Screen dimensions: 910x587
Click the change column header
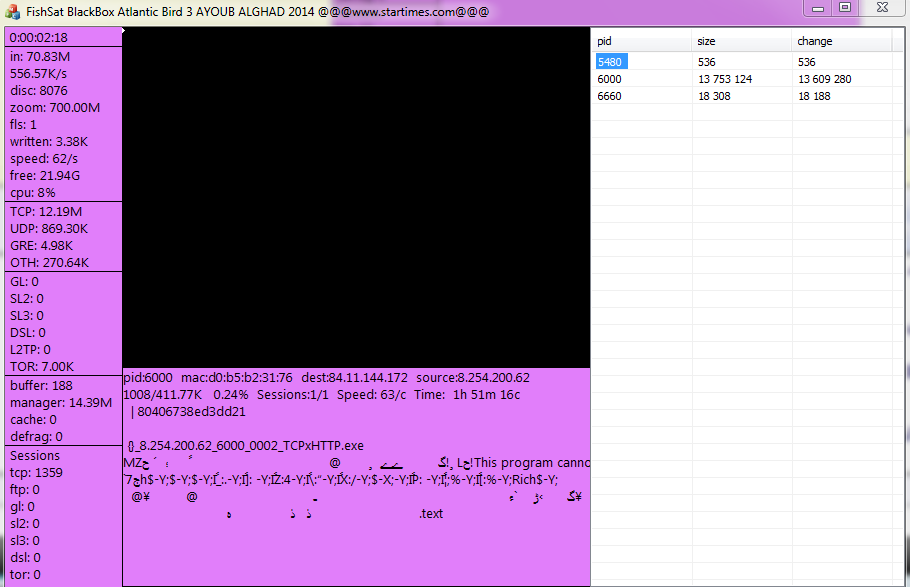pyautogui.click(x=840, y=41)
